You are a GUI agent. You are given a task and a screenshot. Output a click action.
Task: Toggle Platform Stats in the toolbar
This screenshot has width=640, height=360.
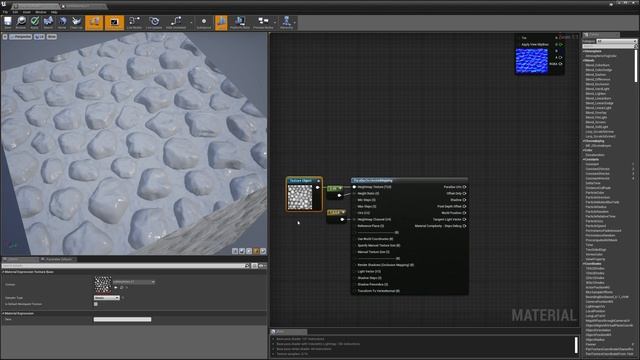(x=240, y=22)
